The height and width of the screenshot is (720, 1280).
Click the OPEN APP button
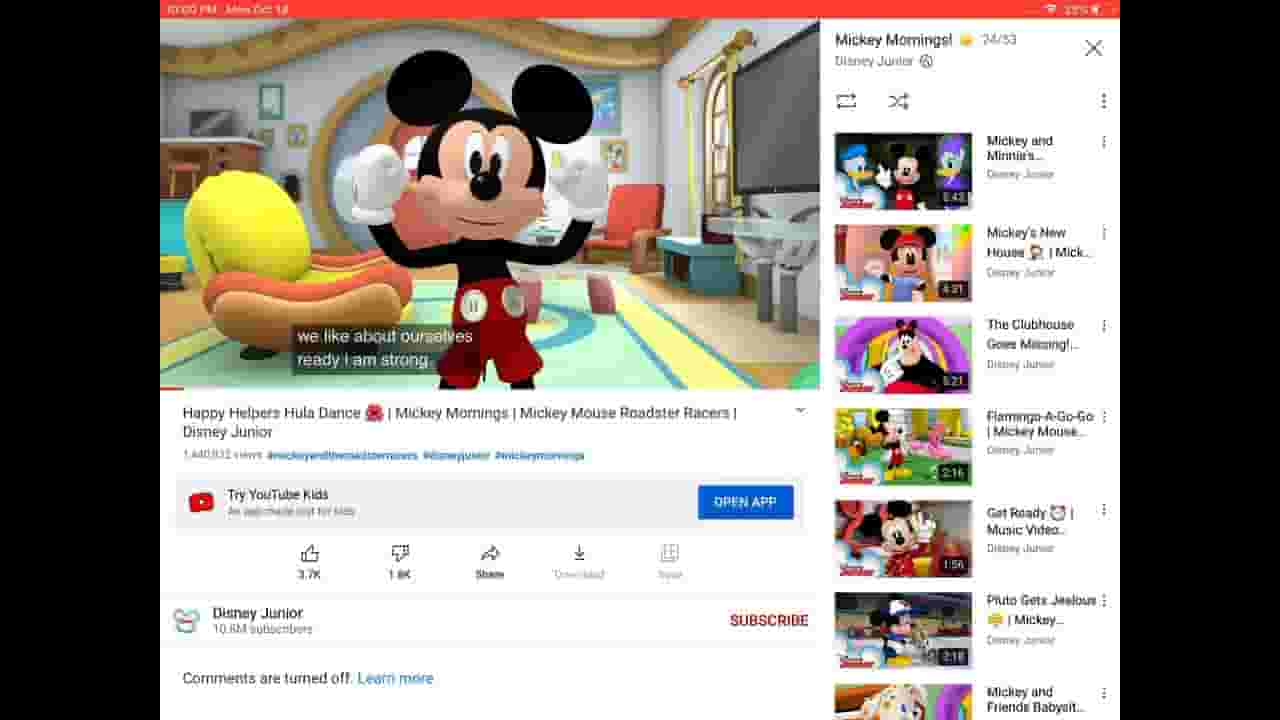[745, 502]
